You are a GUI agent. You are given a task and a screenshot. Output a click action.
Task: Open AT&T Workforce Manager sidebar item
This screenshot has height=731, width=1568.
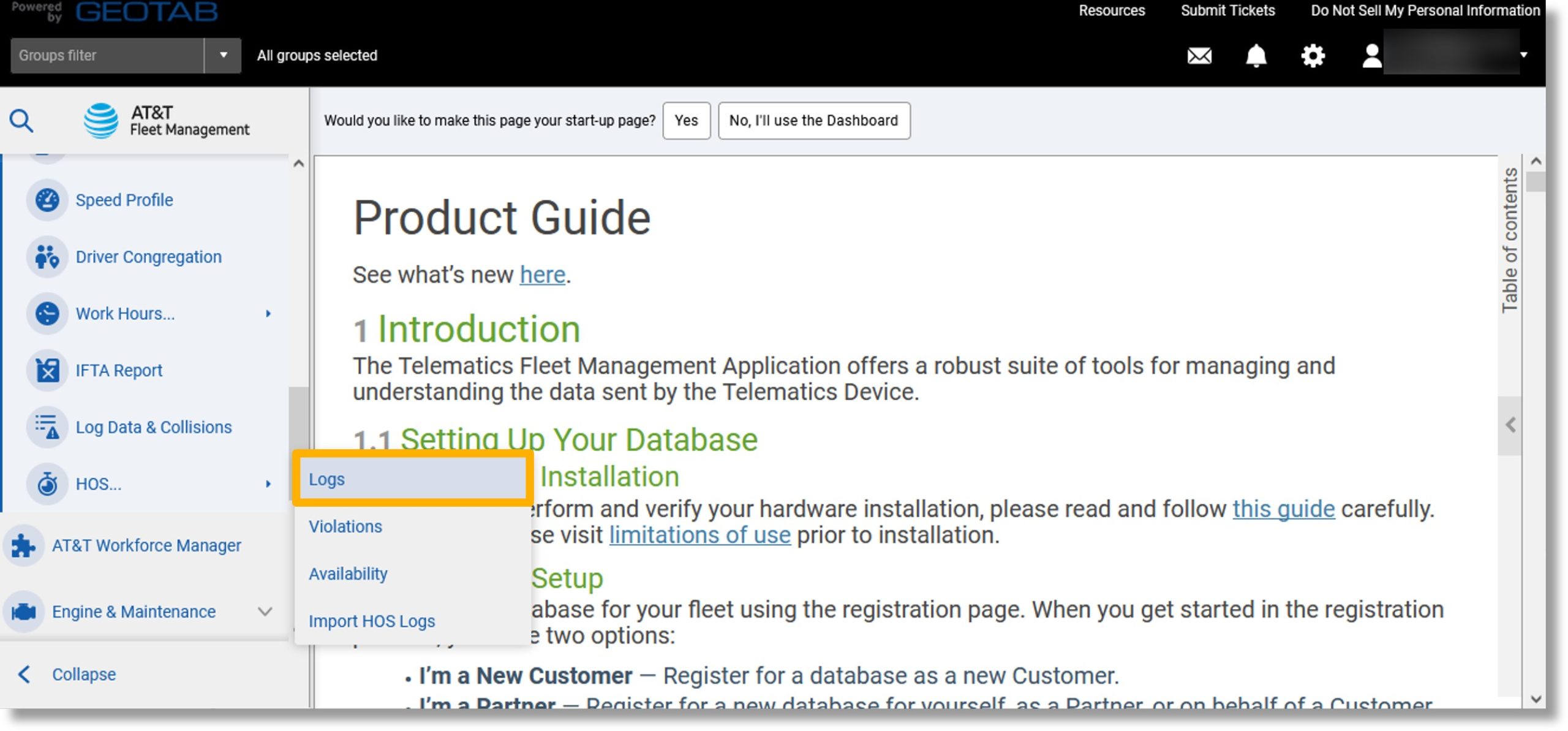pos(146,545)
